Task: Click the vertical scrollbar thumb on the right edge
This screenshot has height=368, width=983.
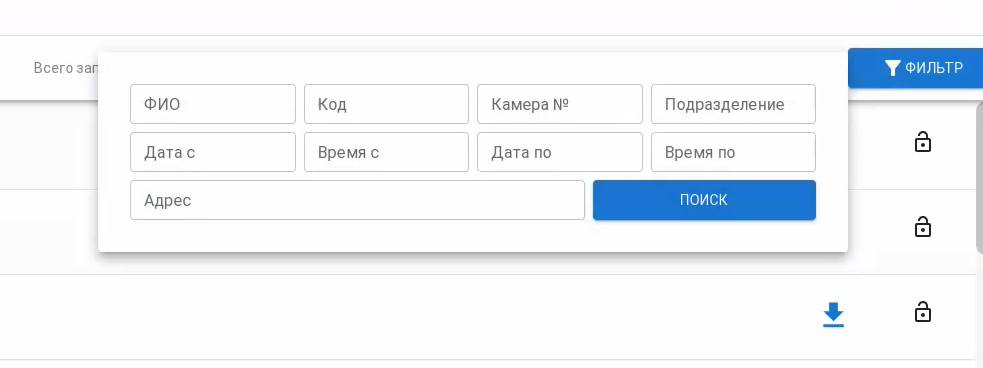Action: [980, 178]
